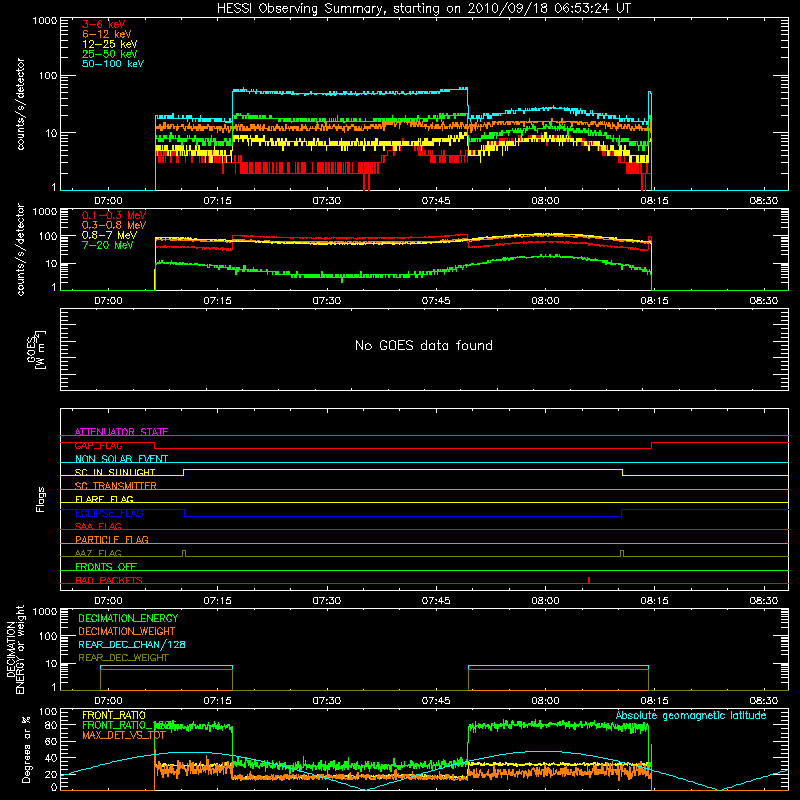The image size is (800, 800).
Task: Click the REAR_DEC_WEIGHT legend label
Action: [123, 658]
